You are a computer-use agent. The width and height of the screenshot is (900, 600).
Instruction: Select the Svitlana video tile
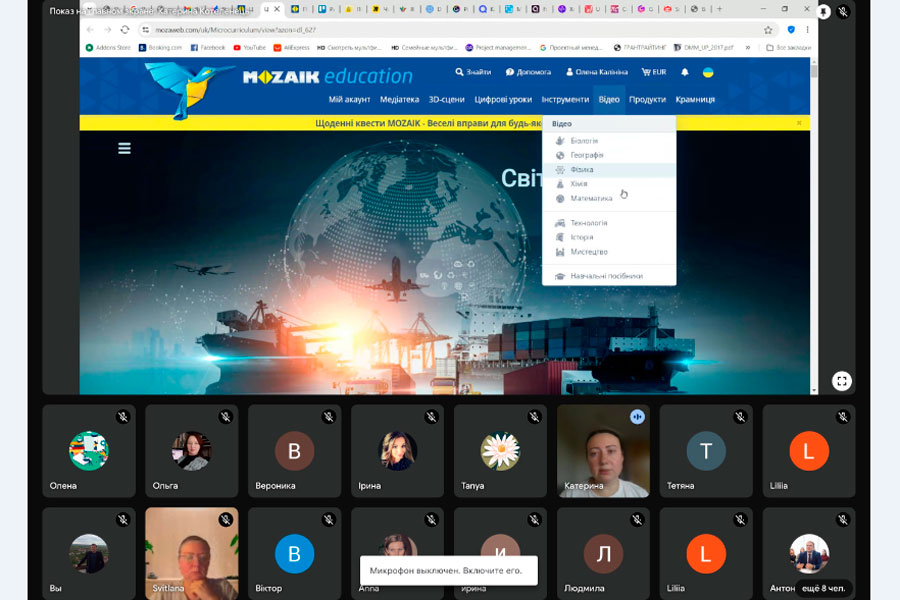pos(192,553)
